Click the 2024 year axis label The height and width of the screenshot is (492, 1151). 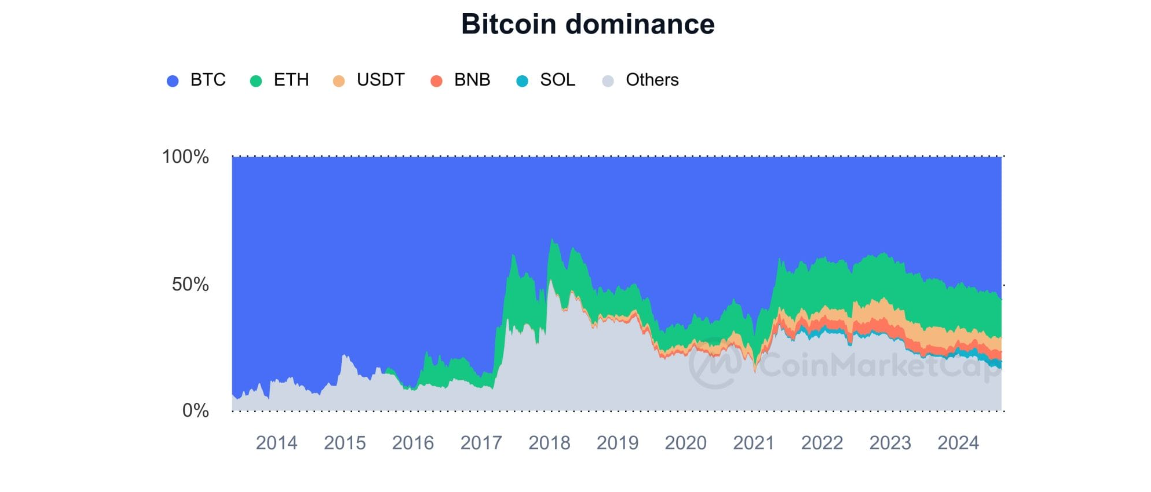tap(959, 443)
